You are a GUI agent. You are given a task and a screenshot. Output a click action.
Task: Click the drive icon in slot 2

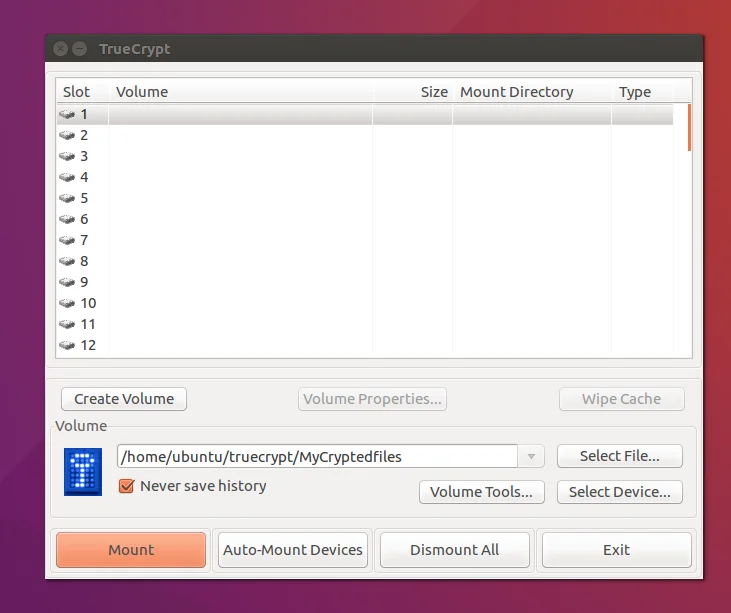pyautogui.click(x=67, y=135)
